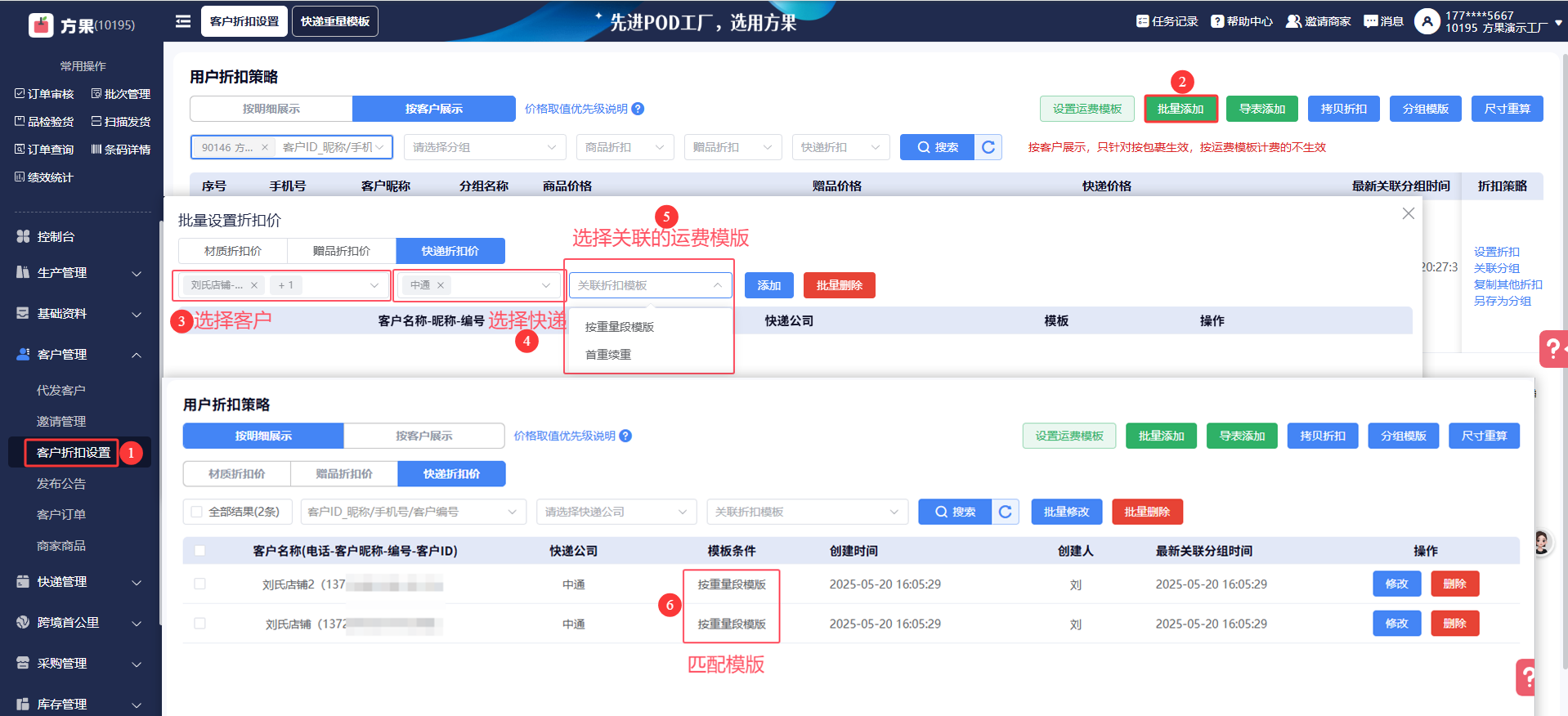This screenshot has width=1568, height=716.
Task: Click 删除 for the 刘氏店铺 (137 row
Action: tap(1455, 623)
